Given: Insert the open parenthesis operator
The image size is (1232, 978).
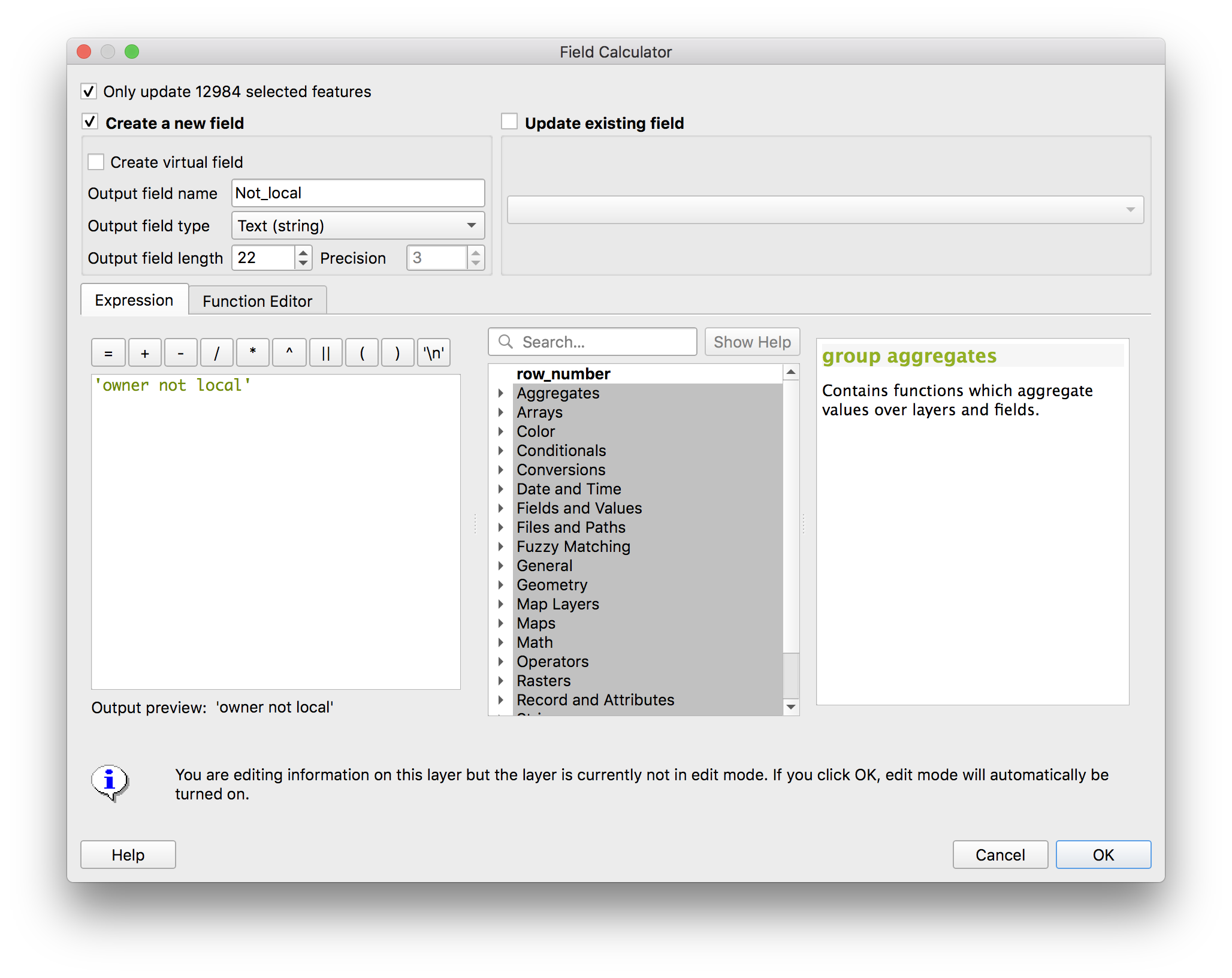Looking at the screenshot, I should tap(361, 353).
